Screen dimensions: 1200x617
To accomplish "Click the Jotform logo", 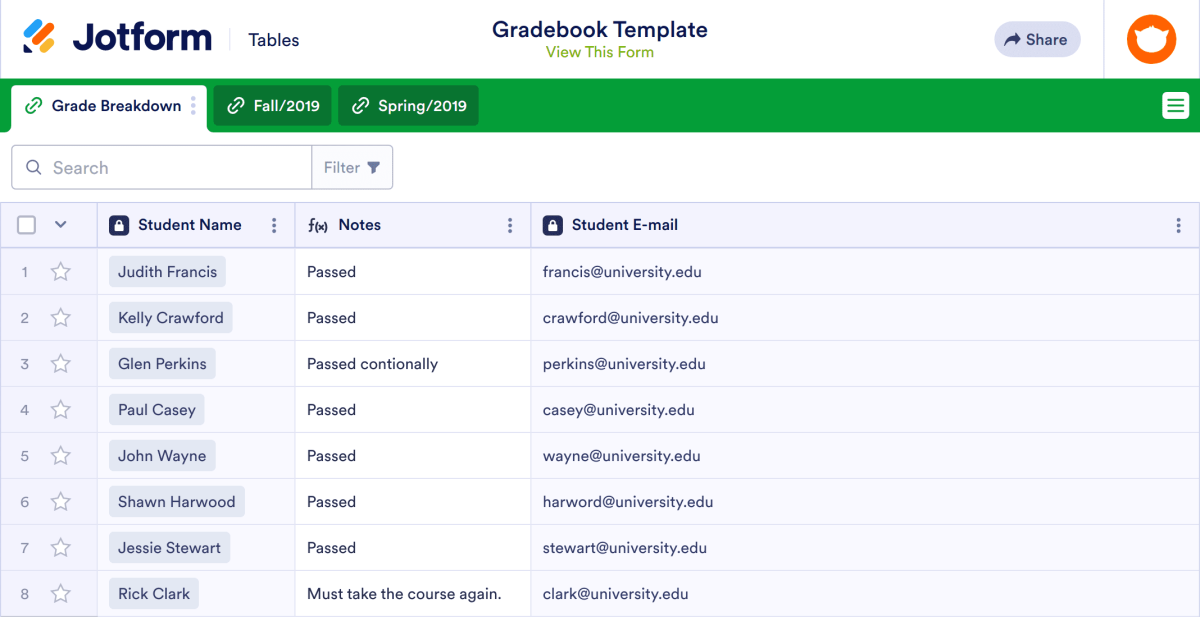I will click(117, 37).
